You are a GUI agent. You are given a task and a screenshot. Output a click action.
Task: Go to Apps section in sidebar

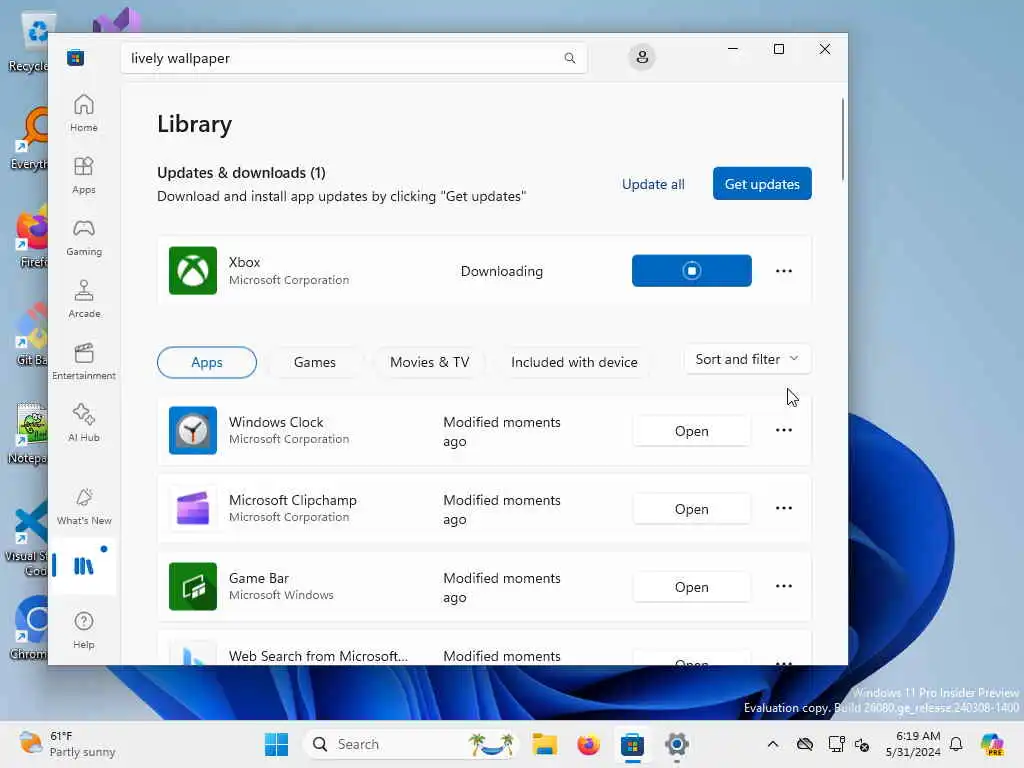coord(84,175)
